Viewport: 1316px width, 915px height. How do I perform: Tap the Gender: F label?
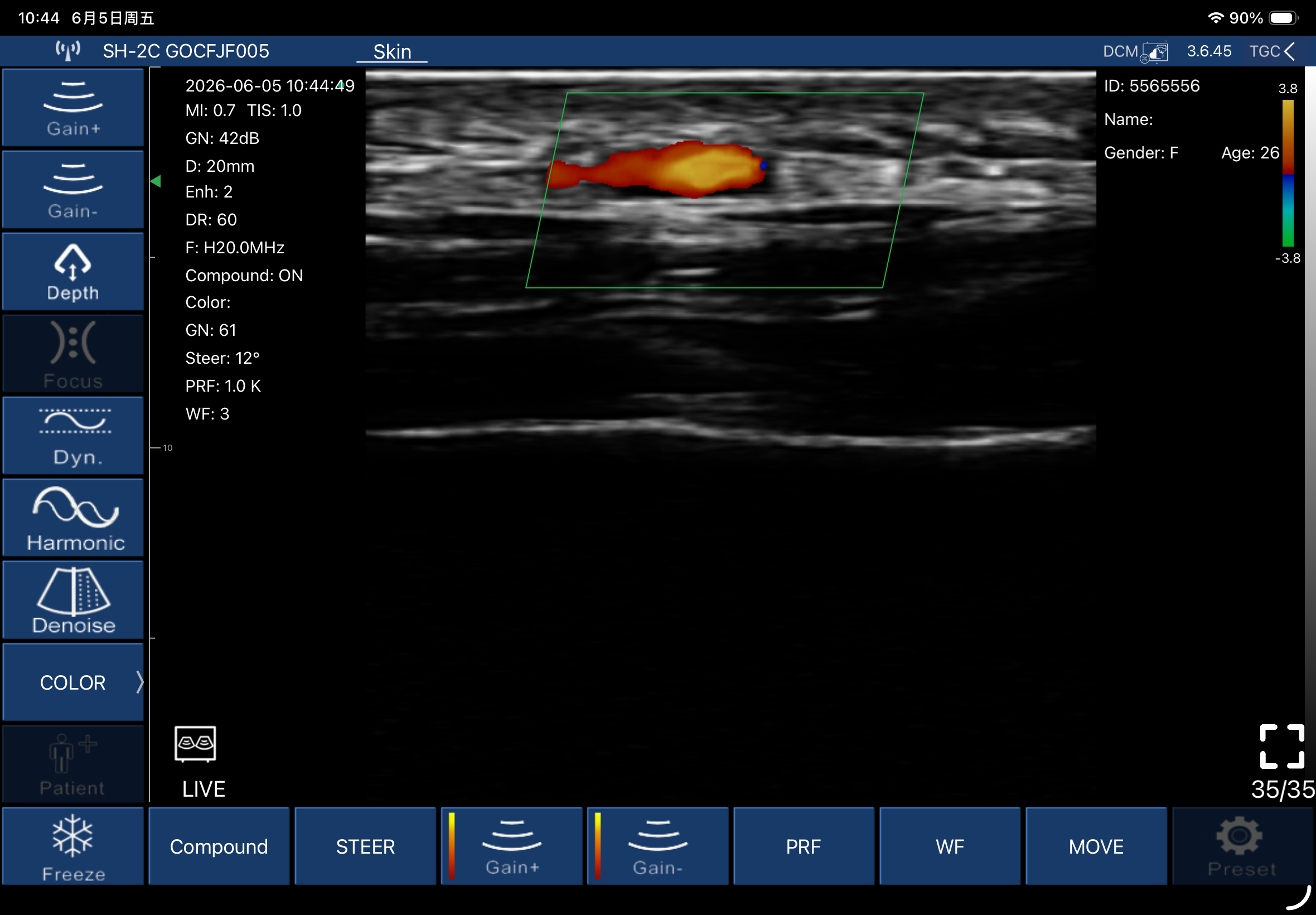(x=1141, y=152)
